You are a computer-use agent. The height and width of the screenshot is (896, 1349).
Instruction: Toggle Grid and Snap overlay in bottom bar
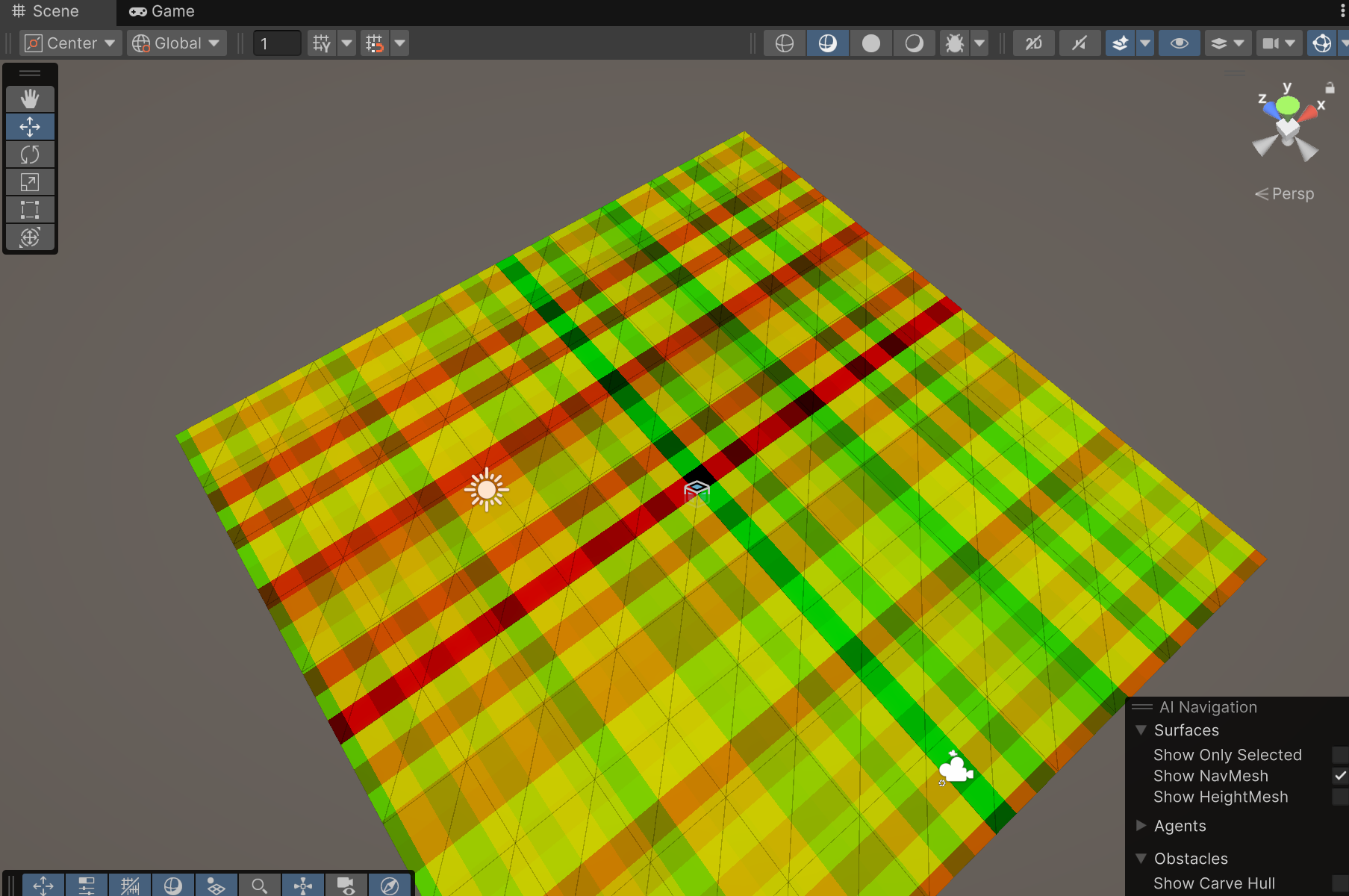click(130, 886)
